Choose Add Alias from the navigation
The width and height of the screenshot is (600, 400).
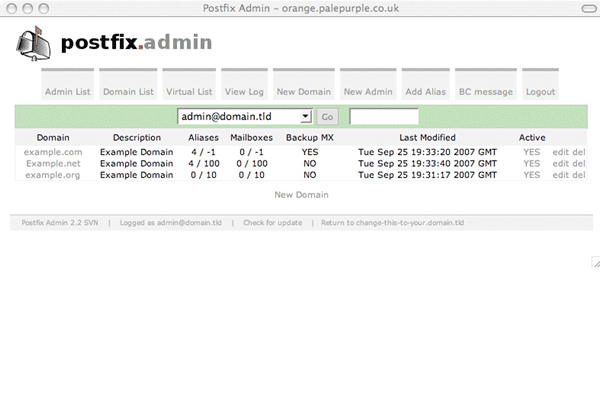point(426,91)
